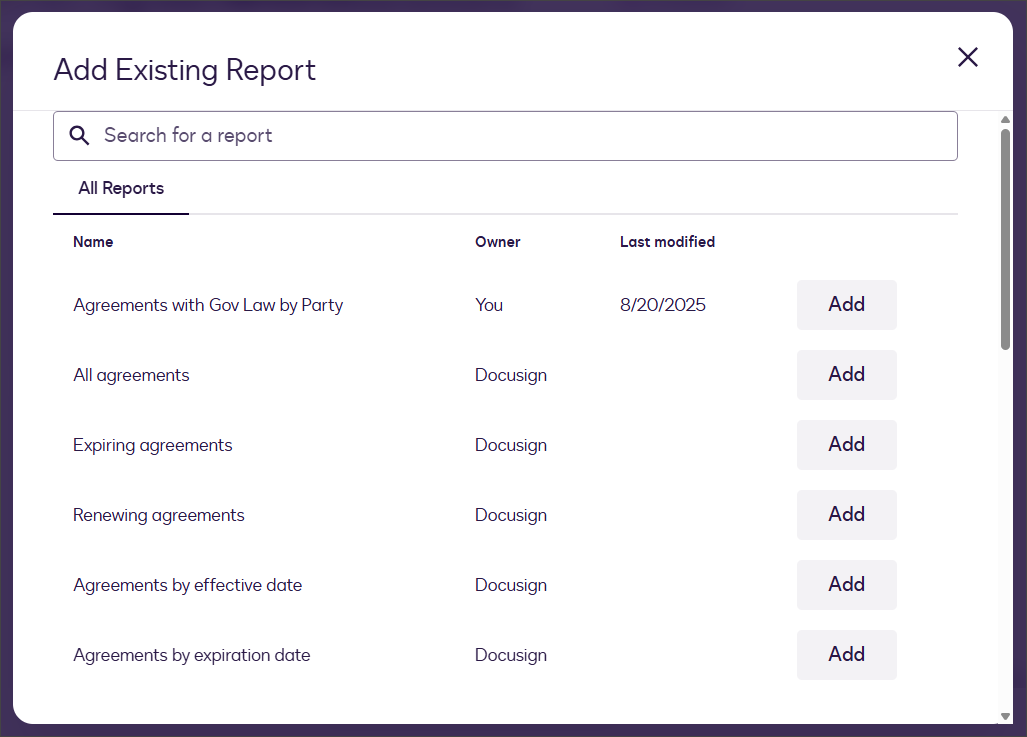Add the Agreements with Gov Law by Party report
1027x737 pixels.
[x=846, y=305]
